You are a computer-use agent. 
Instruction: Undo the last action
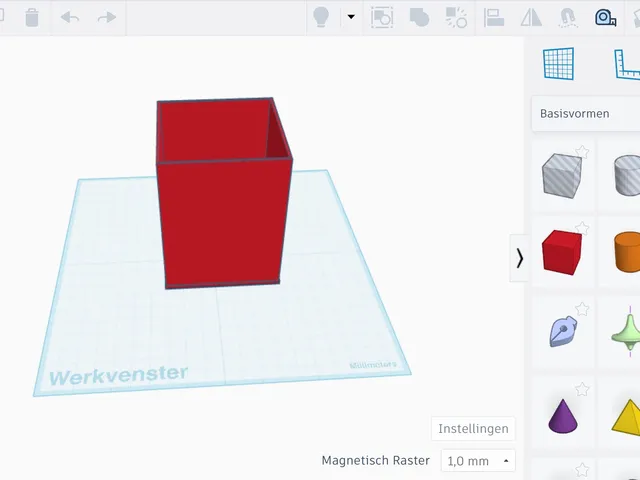click(70, 18)
